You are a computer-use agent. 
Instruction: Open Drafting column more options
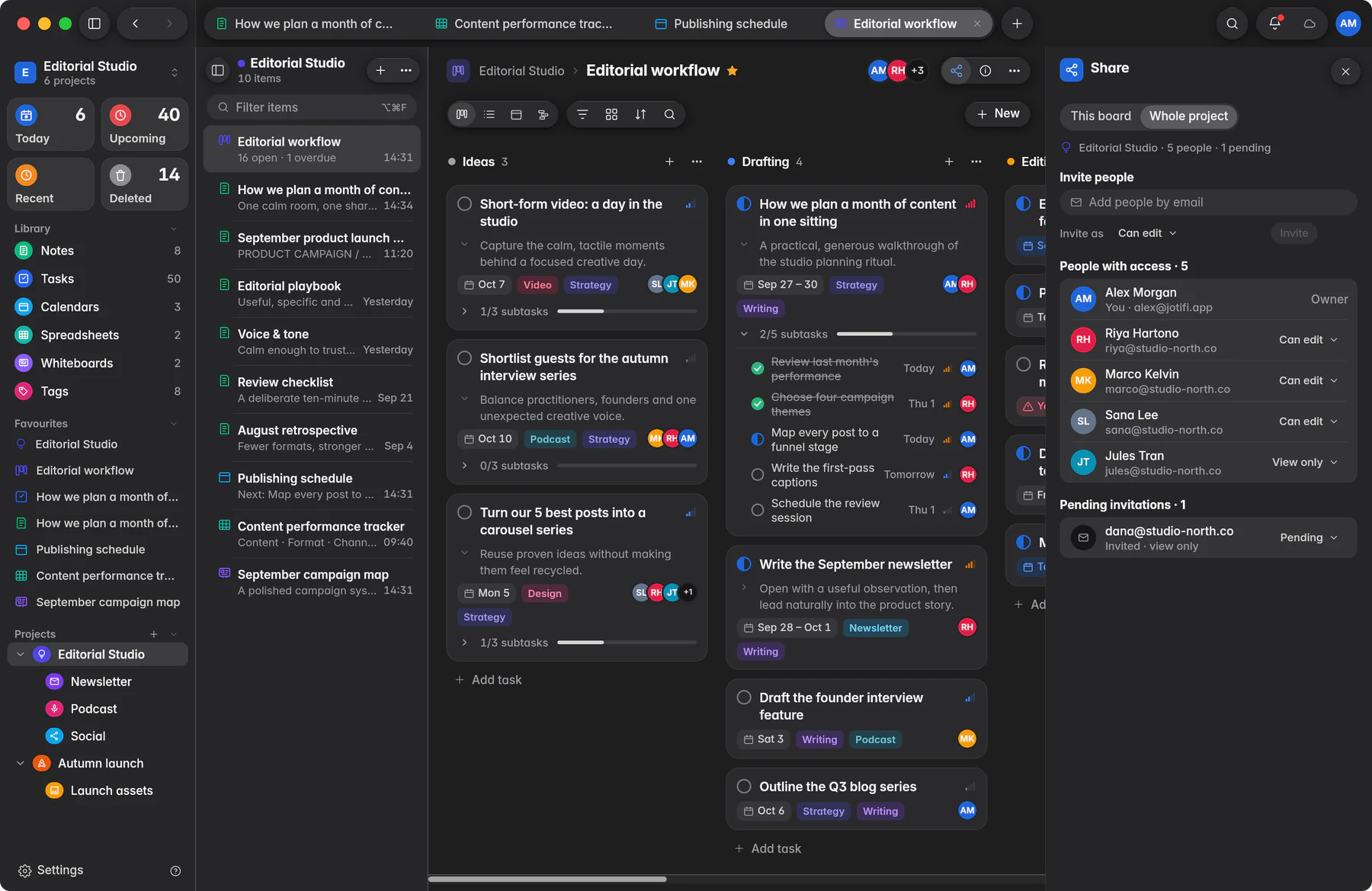pyautogui.click(x=976, y=162)
